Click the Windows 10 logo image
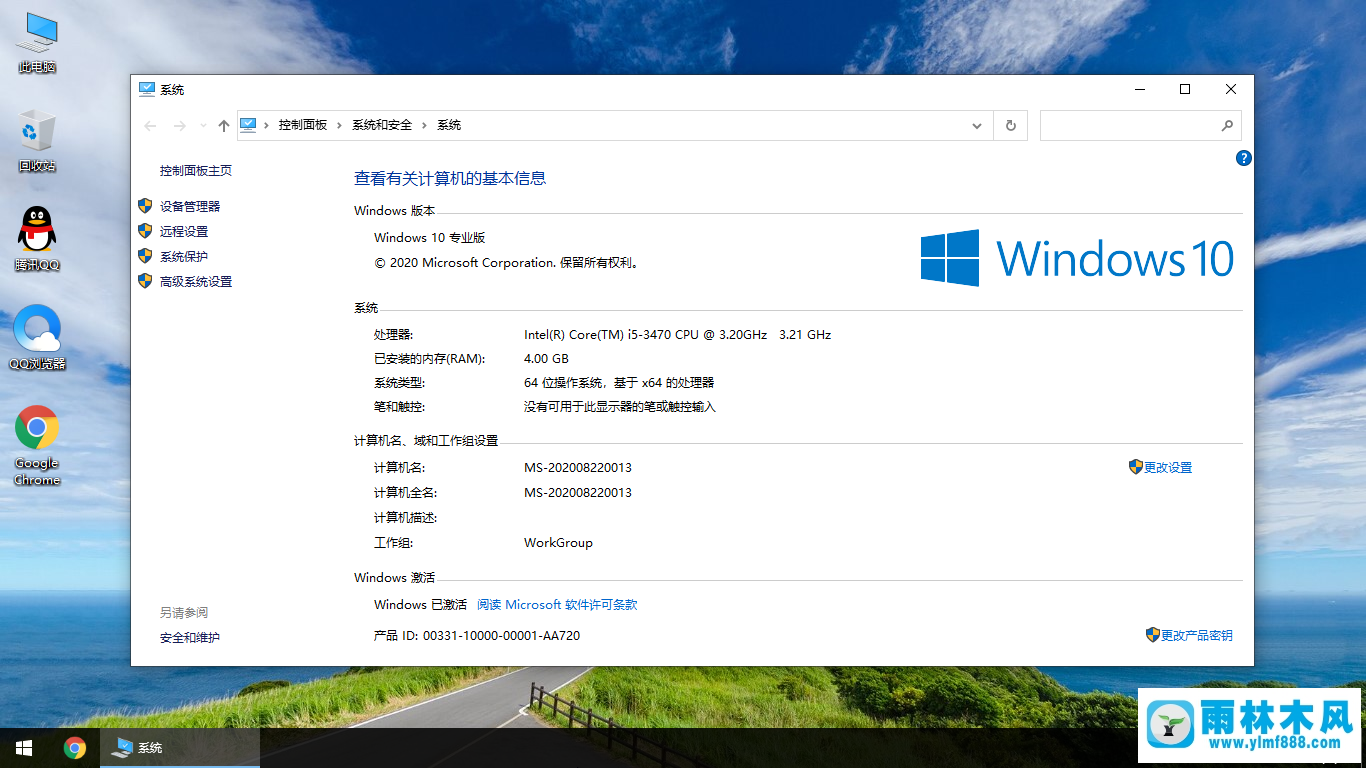1366x768 pixels. click(1077, 258)
